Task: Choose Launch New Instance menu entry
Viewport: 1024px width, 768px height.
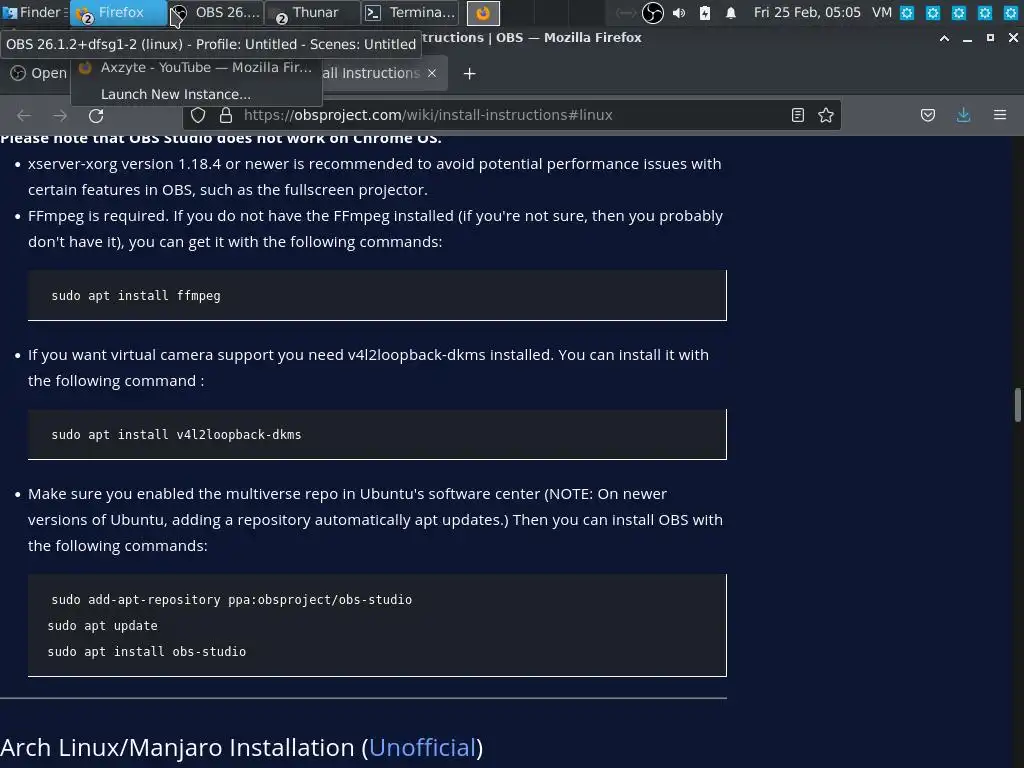Action: point(196,94)
